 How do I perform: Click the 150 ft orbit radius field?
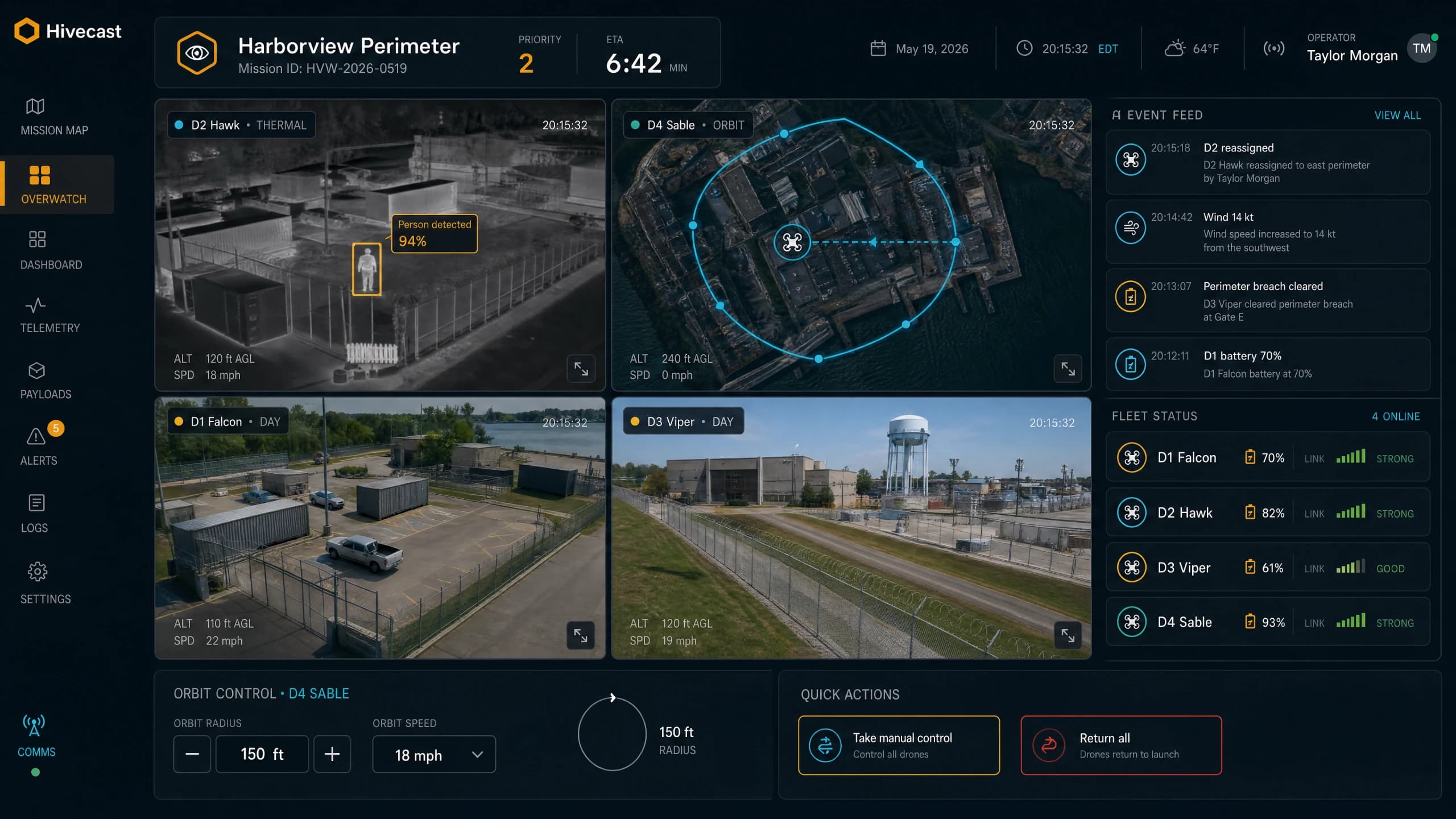(262, 754)
